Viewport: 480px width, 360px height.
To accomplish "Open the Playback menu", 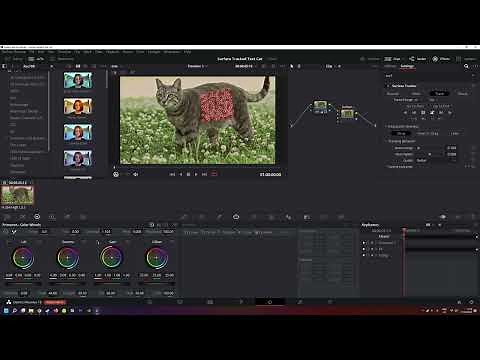I will coord(112,52).
